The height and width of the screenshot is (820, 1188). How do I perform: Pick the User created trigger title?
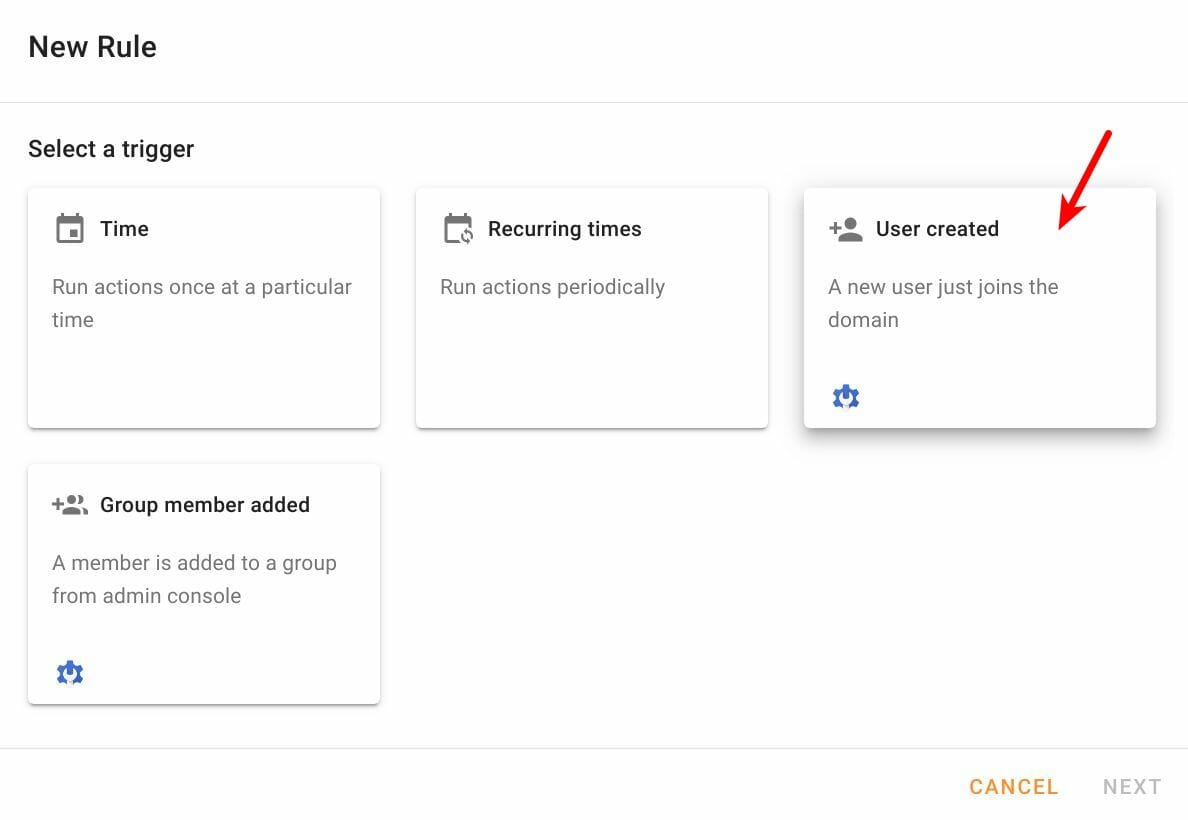coord(937,229)
